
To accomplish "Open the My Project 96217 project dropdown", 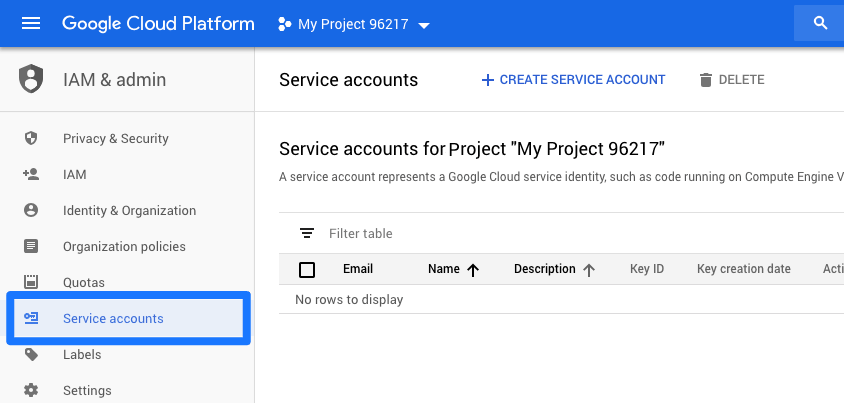I will (x=353, y=24).
